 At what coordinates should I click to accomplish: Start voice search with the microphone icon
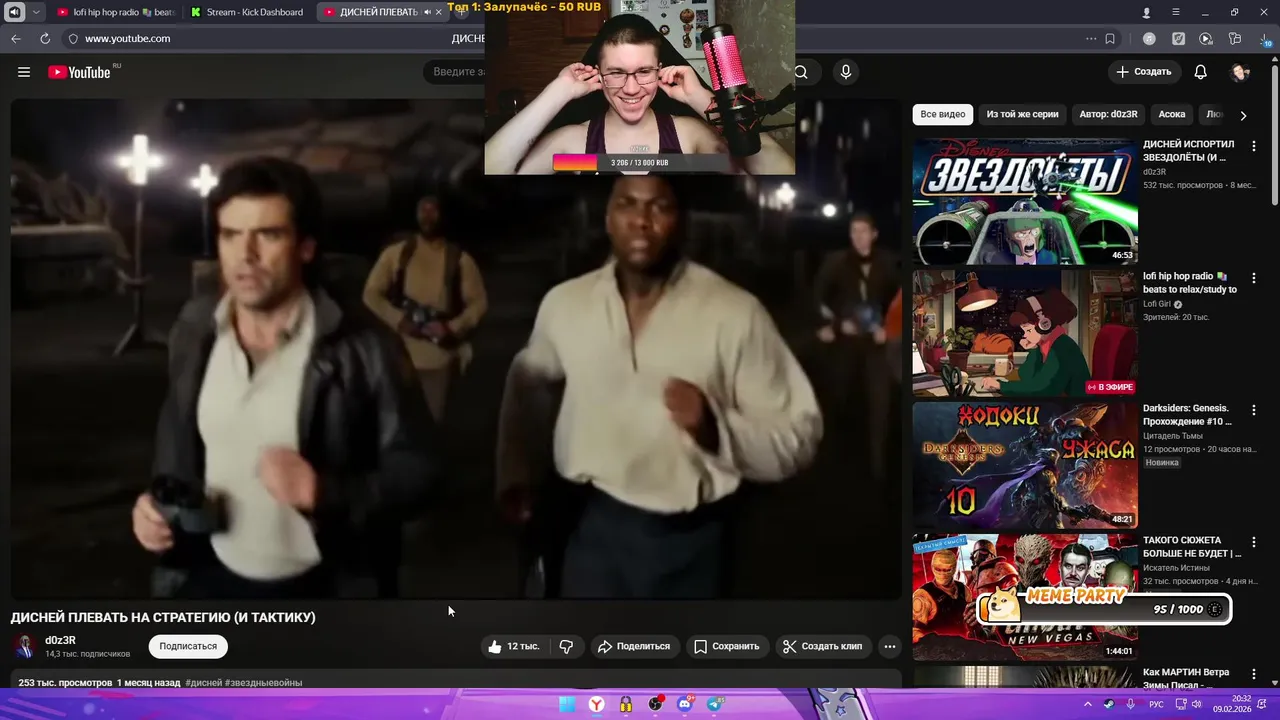point(846,72)
